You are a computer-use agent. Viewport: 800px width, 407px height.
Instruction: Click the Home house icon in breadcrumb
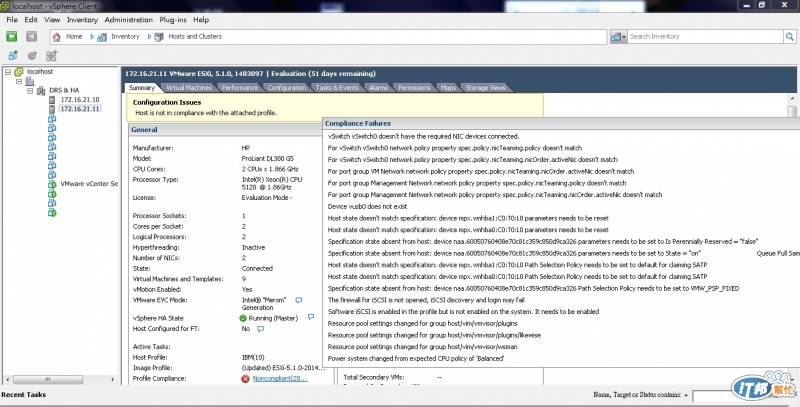[57, 37]
